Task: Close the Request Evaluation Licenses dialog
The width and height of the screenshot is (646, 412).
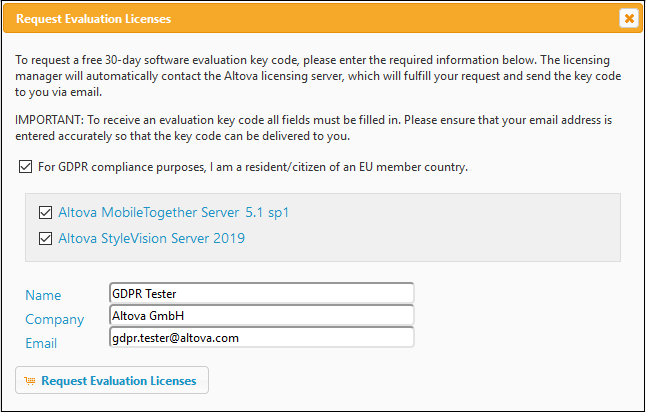Action: tap(629, 19)
